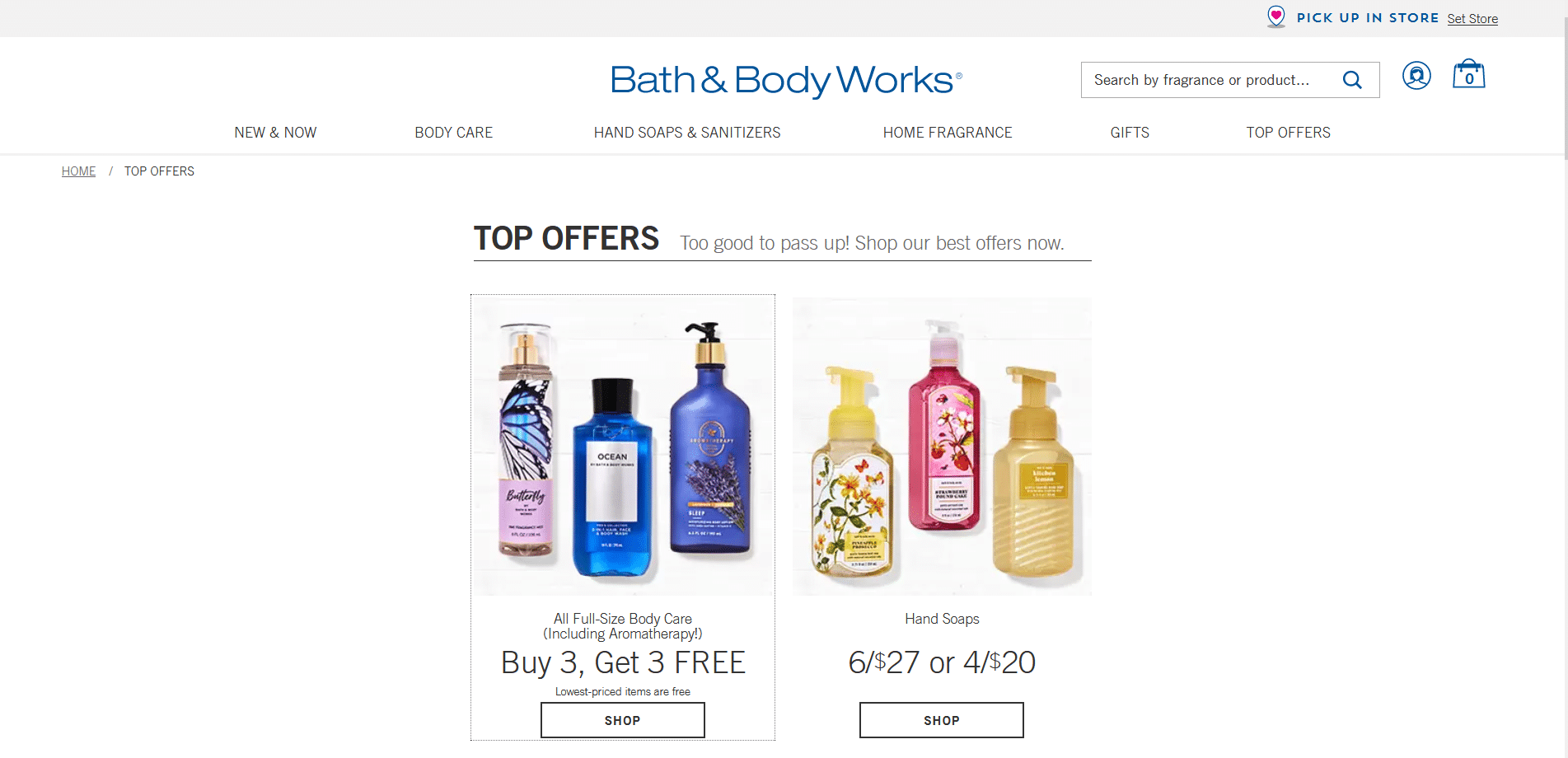This screenshot has height=758, width=1568.
Task: Click the Buy 3, Get 3 FREE text
Action: [623, 662]
